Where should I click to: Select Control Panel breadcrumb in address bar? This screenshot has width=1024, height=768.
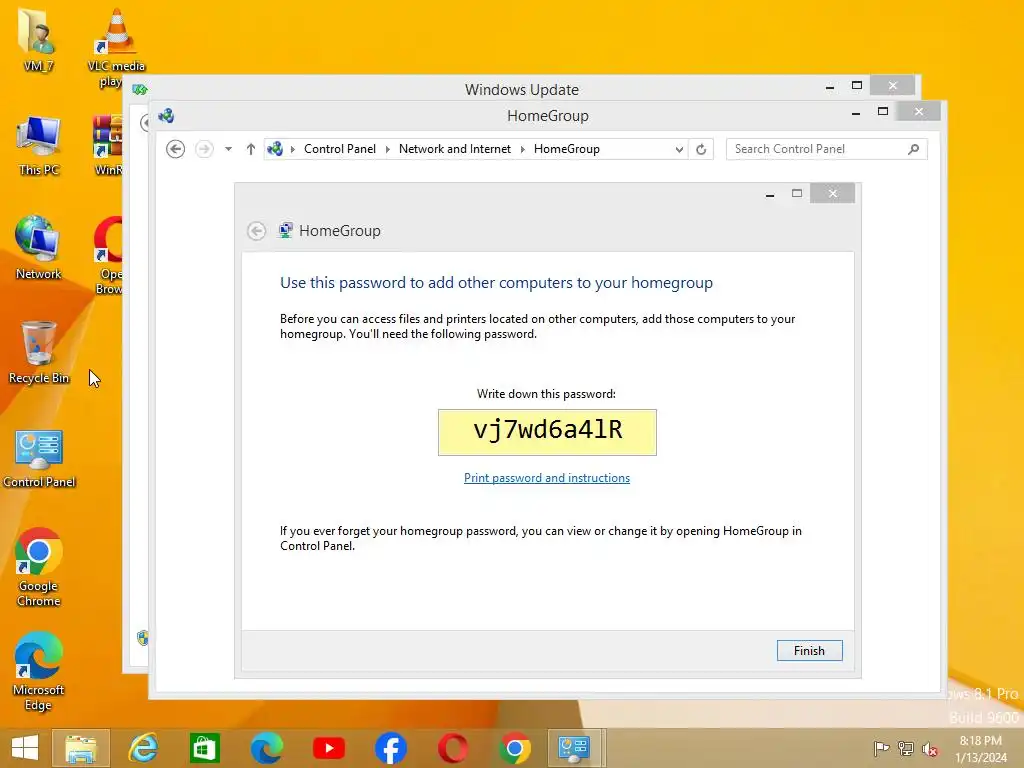coord(340,149)
